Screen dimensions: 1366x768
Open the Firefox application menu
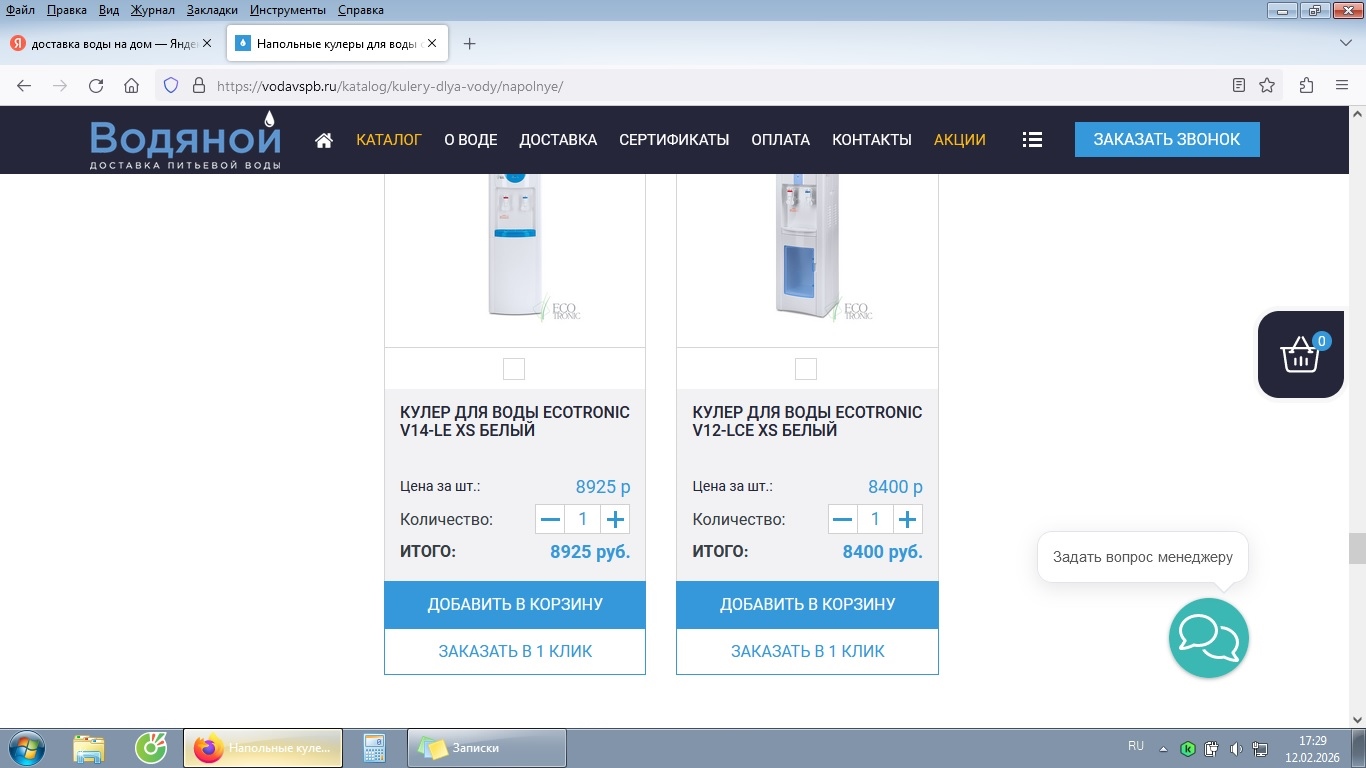point(1342,86)
